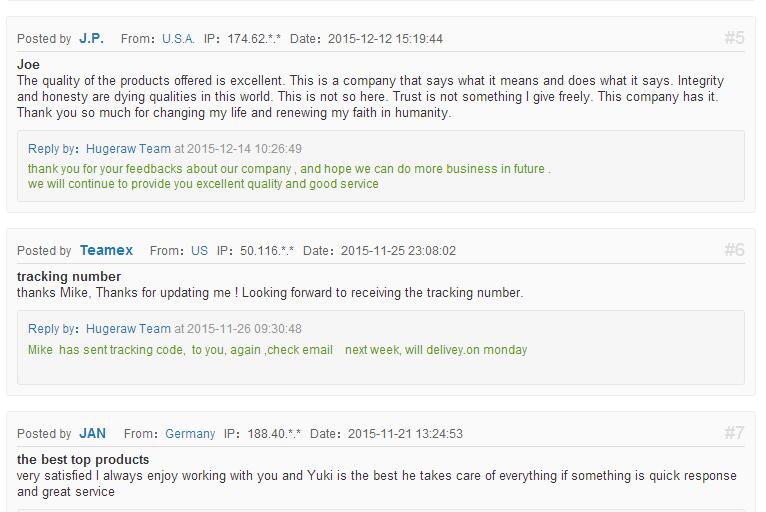This screenshot has height=512, width=766.
Task: Click 'the best top products' post title
Action: pyautogui.click(x=83, y=460)
